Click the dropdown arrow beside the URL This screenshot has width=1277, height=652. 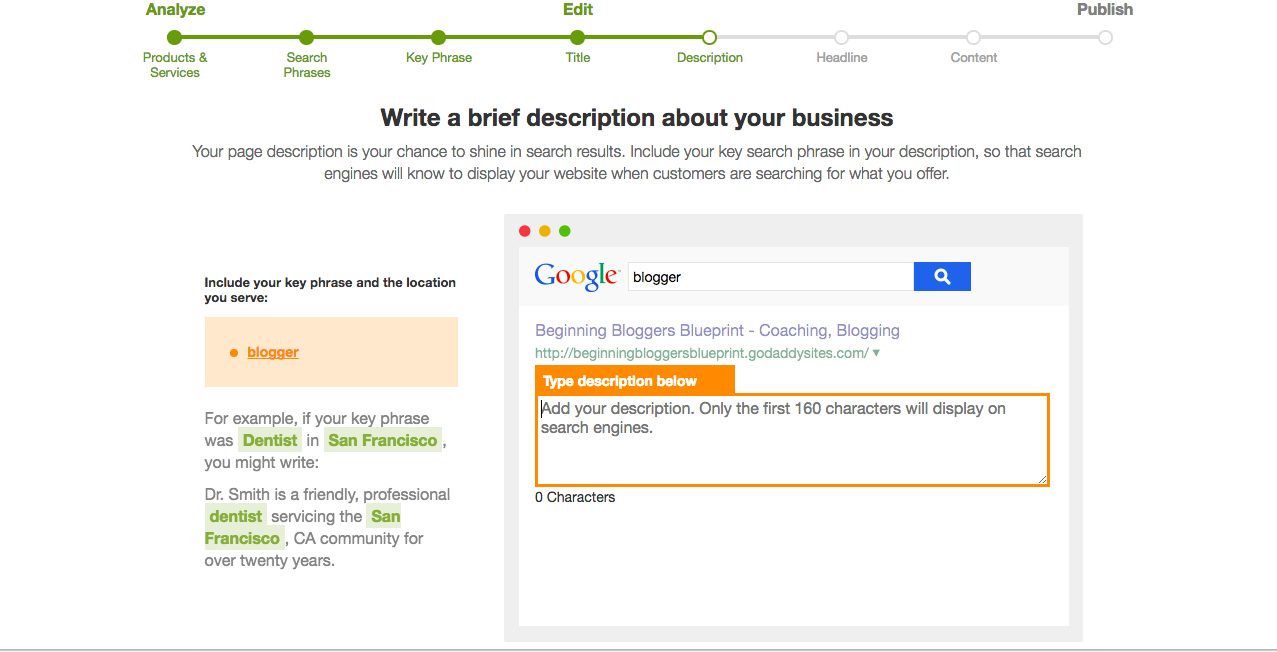[877, 353]
